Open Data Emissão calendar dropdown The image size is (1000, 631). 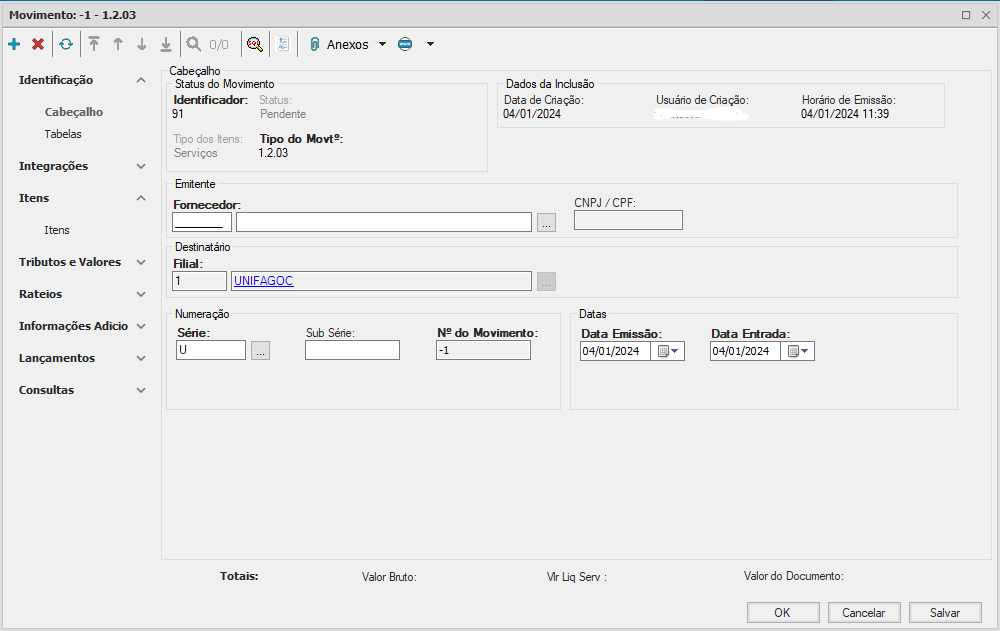(667, 351)
